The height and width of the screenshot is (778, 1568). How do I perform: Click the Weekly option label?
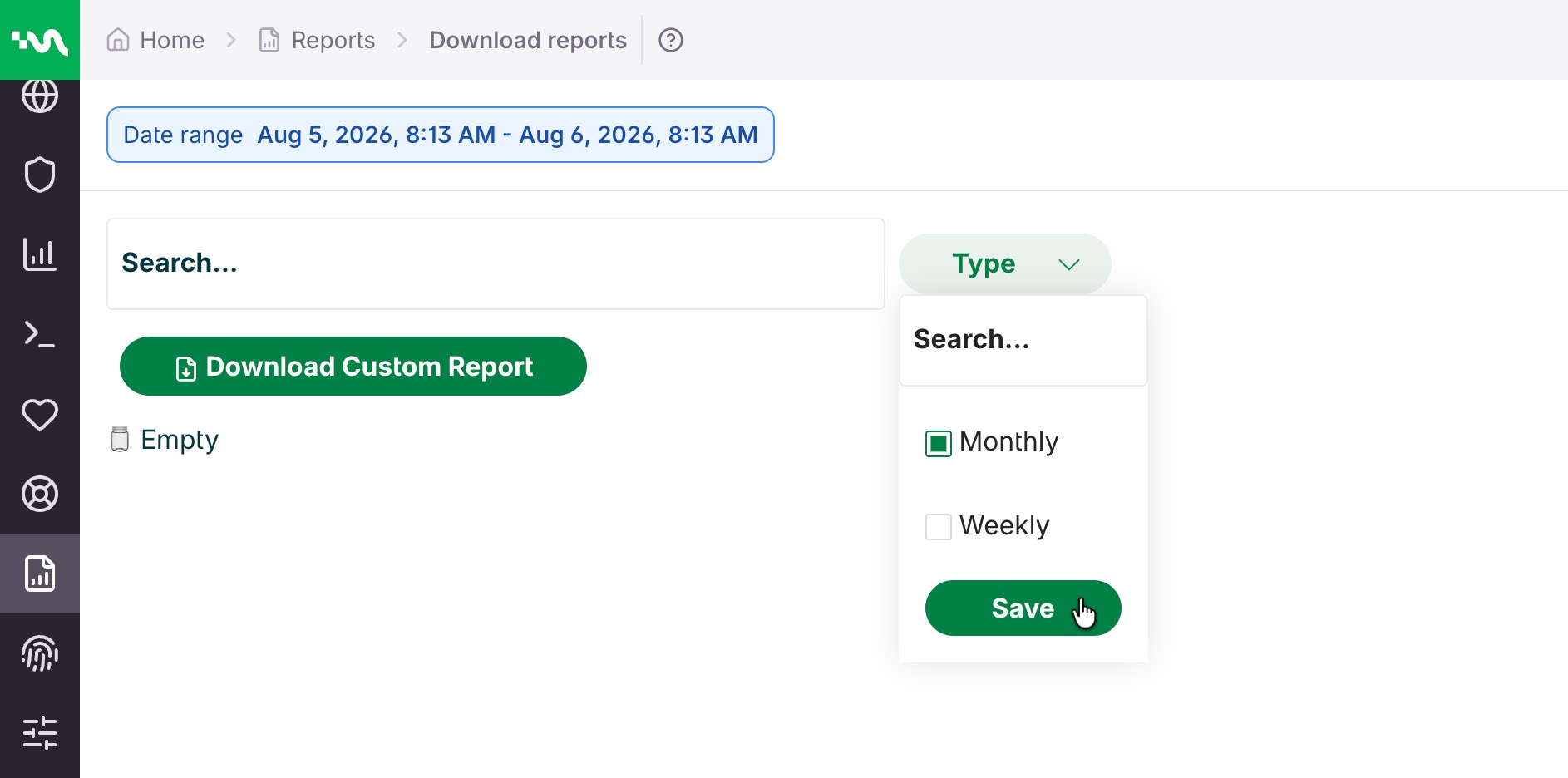(1004, 525)
